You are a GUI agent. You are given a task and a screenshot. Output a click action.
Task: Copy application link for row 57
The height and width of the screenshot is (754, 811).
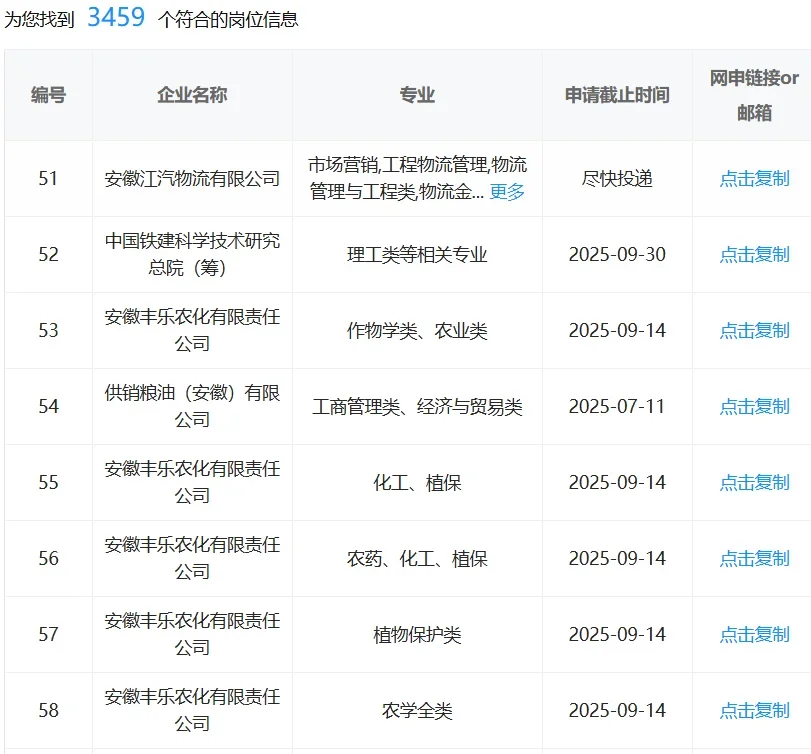pyautogui.click(x=754, y=635)
